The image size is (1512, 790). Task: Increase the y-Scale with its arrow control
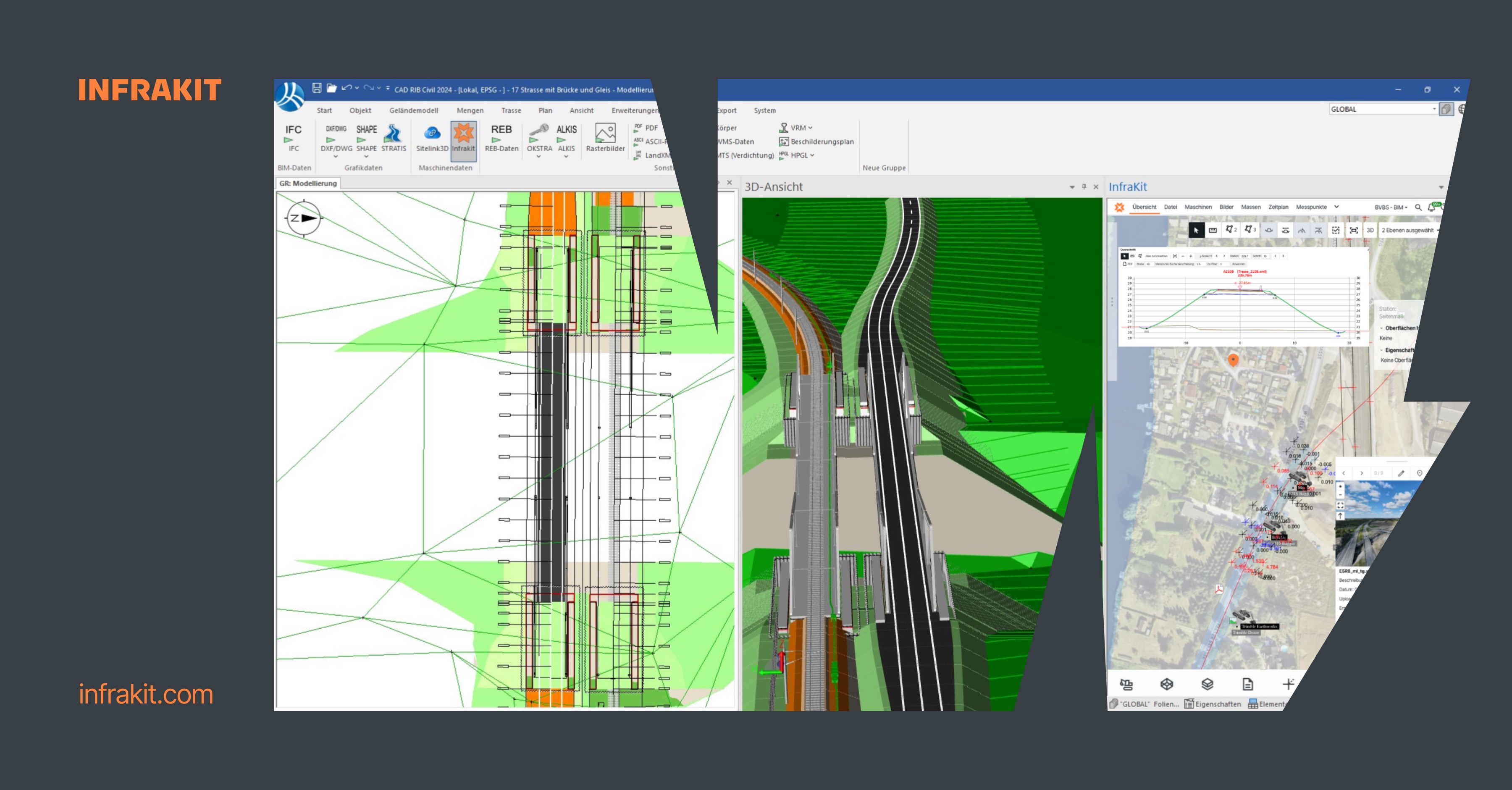tap(1224, 257)
